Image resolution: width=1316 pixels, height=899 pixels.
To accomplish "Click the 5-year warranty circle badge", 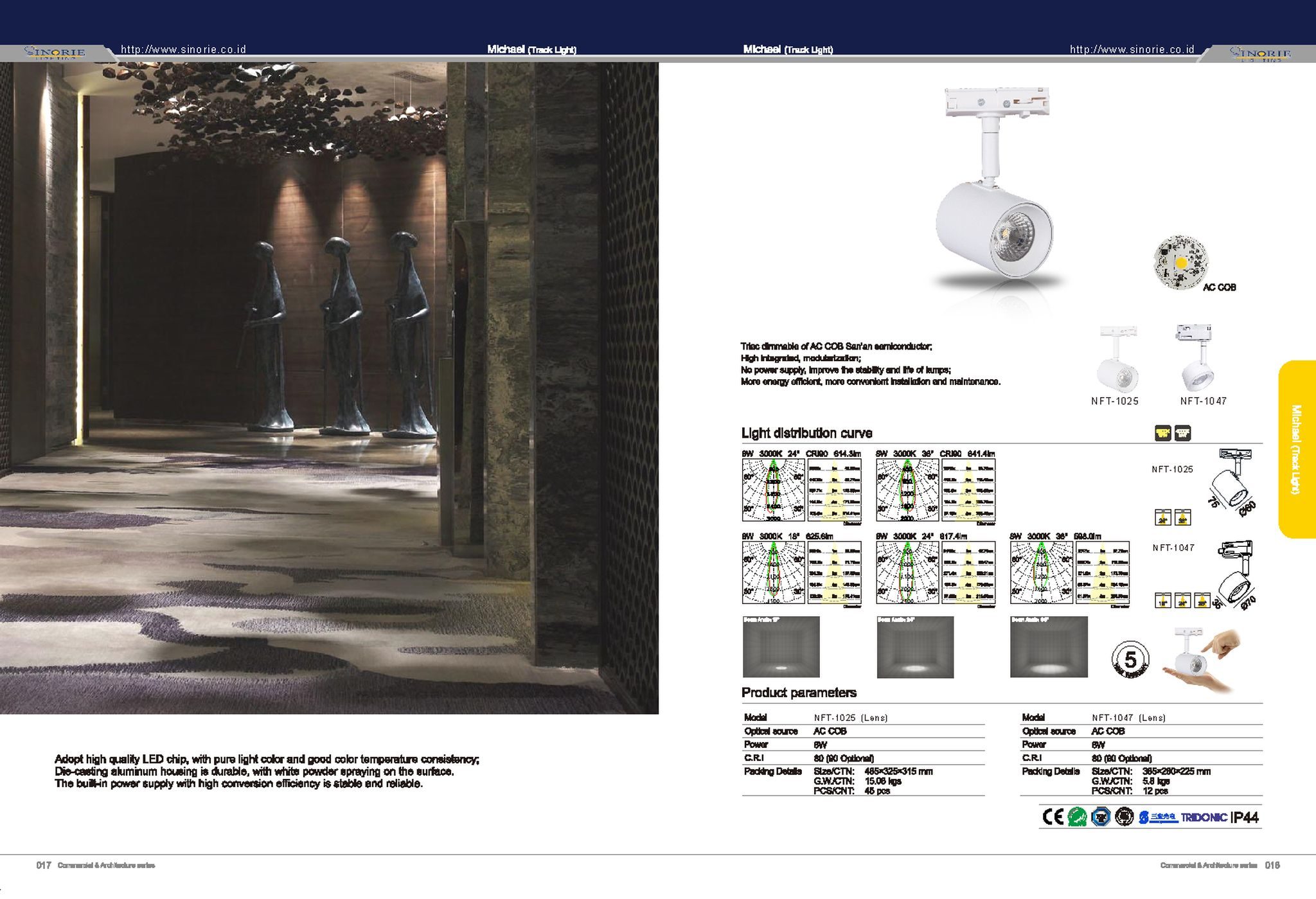I will 1130,659.
